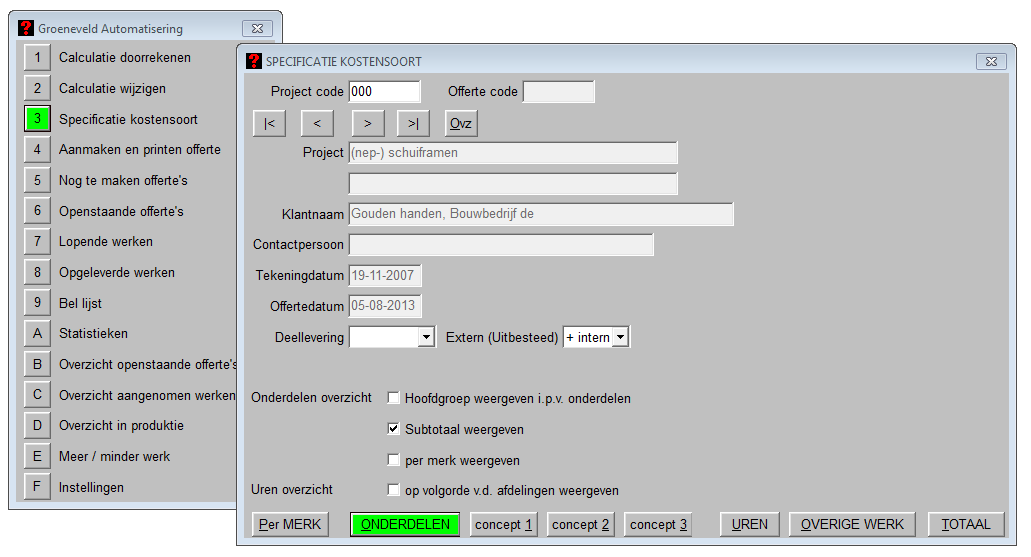
Task: Enable op volgorde v.d. afdelingen checkbox
Action: click(394, 490)
